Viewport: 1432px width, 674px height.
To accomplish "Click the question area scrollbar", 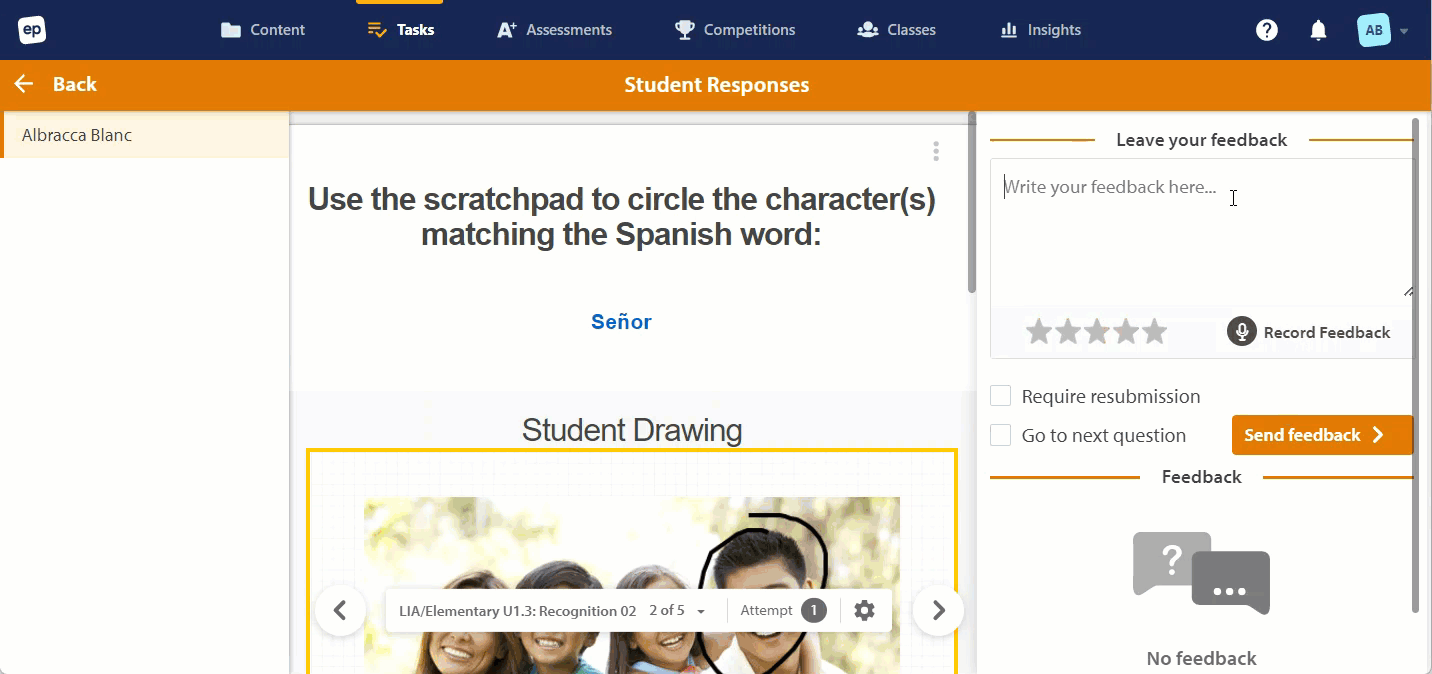I will click(971, 202).
